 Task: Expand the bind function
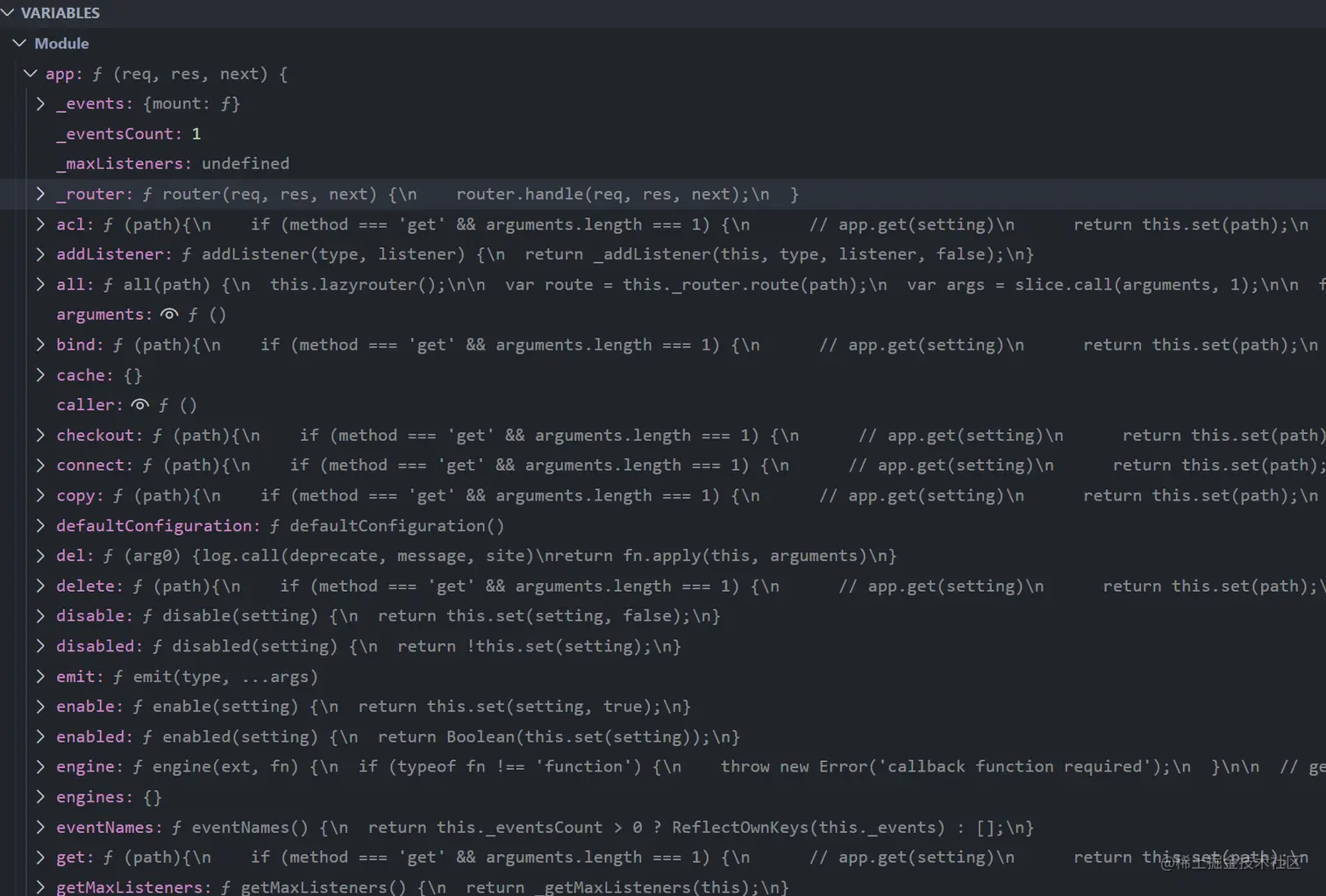(x=40, y=345)
